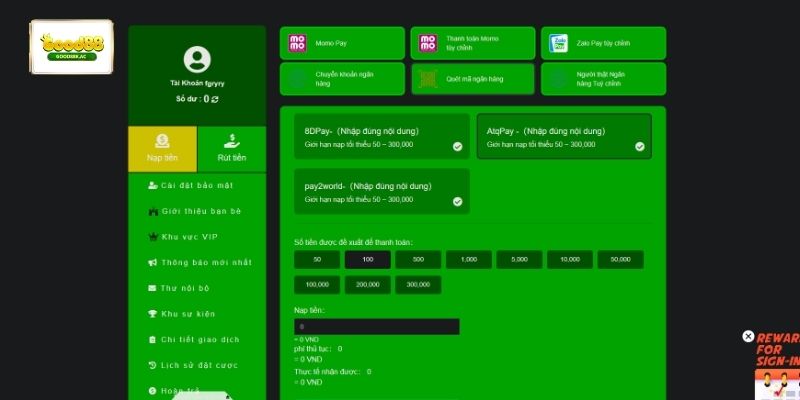Choose Zalo Pay tùy chỉnh option
The width and height of the screenshot is (800, 400).
(x=603, y=43)
